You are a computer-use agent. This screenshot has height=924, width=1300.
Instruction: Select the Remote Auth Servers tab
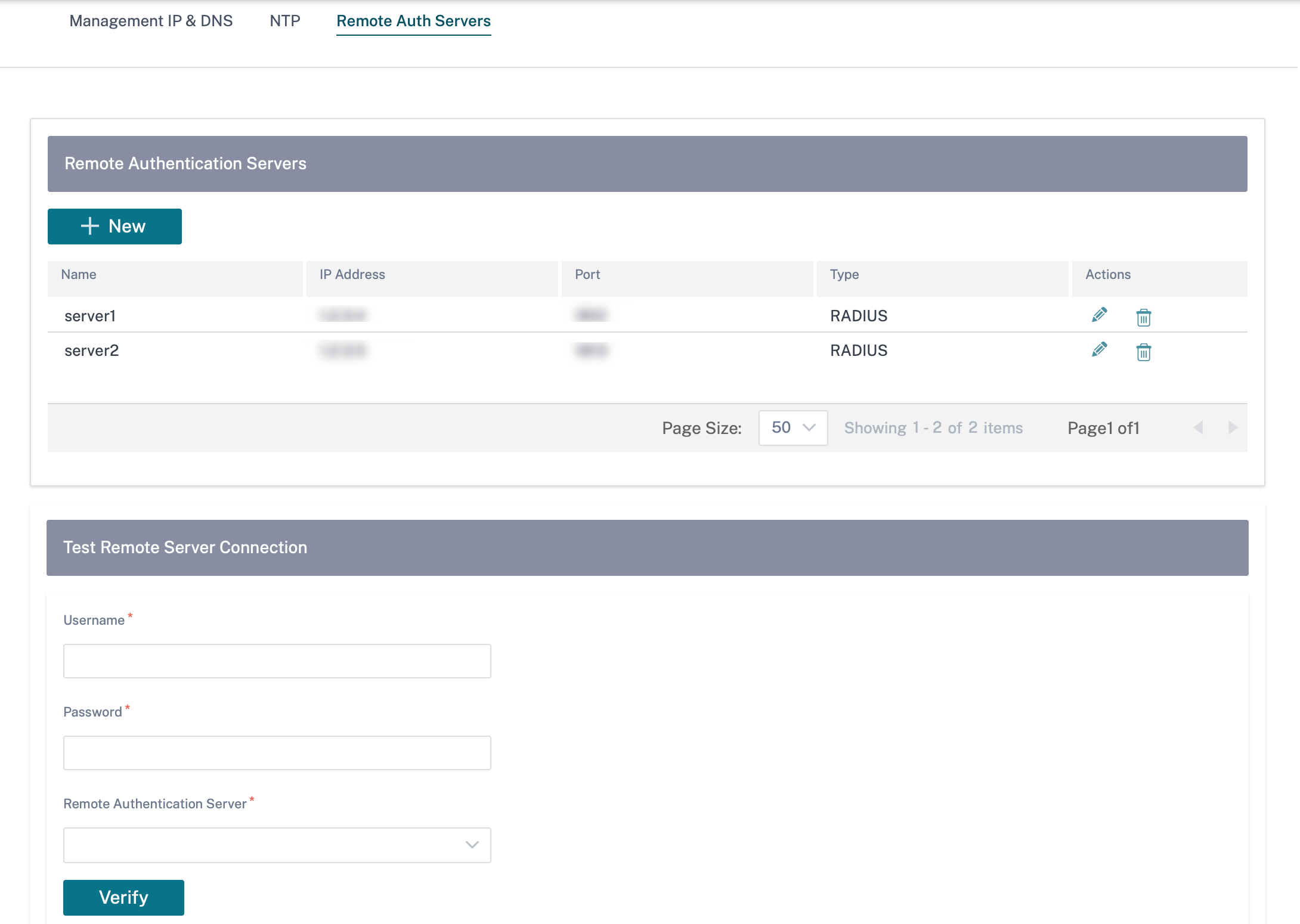pos(413,21)
